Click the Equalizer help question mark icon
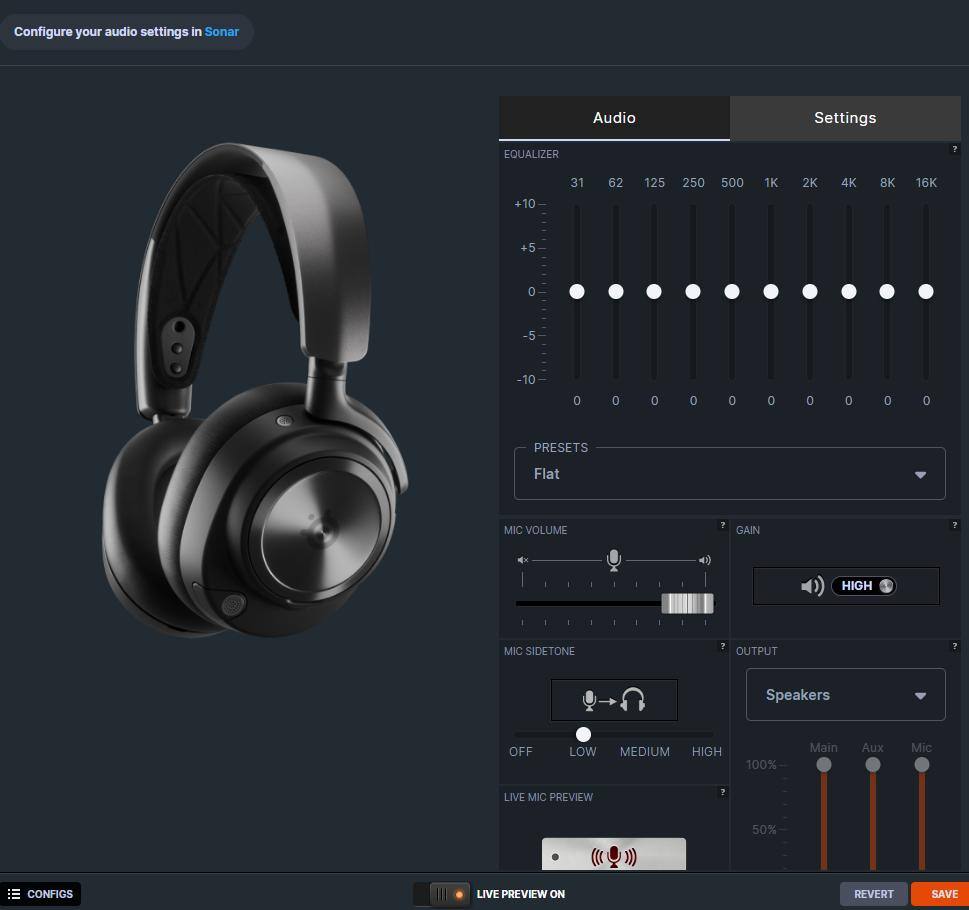Image resolution: width=969 pixels, height=910 pixels. (x=954, y=149)
